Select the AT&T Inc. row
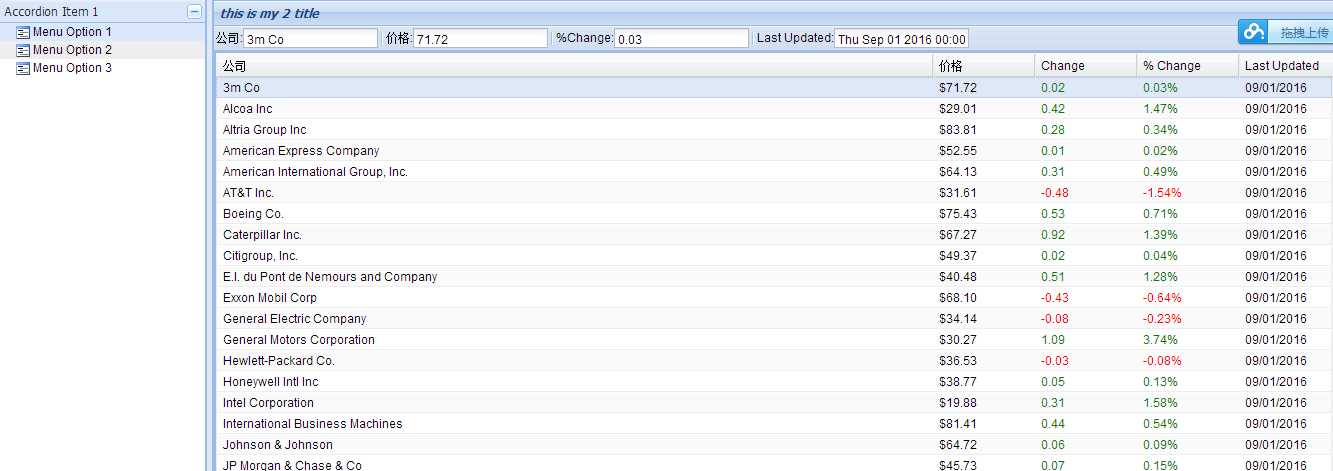This screenshot has height=471, width=1333. [774, 193]
